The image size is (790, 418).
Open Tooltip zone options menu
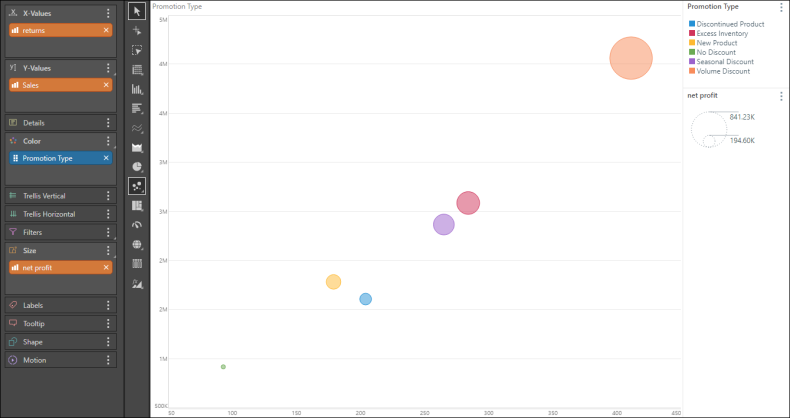[108, 323]
